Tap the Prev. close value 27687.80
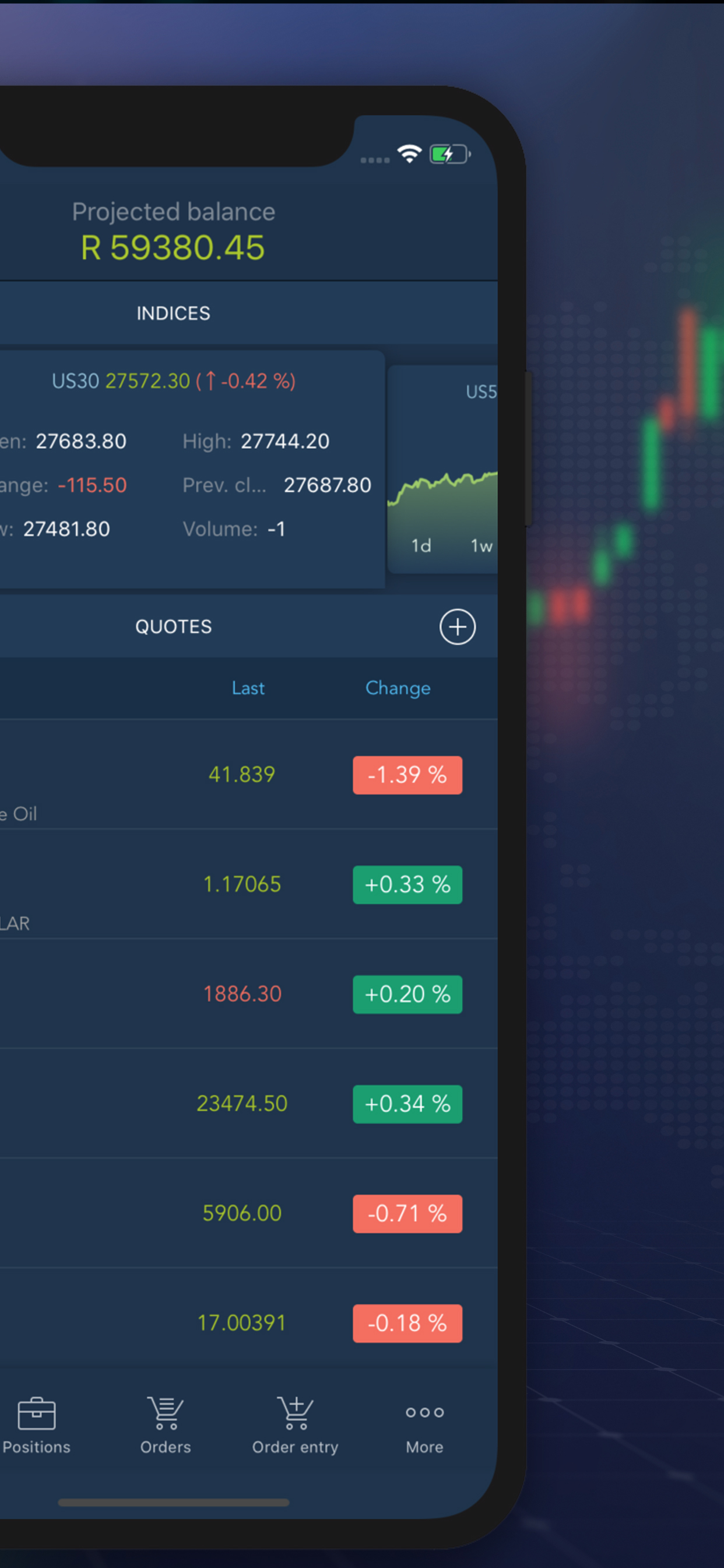Screen dimensions: 724x1568 328,485
